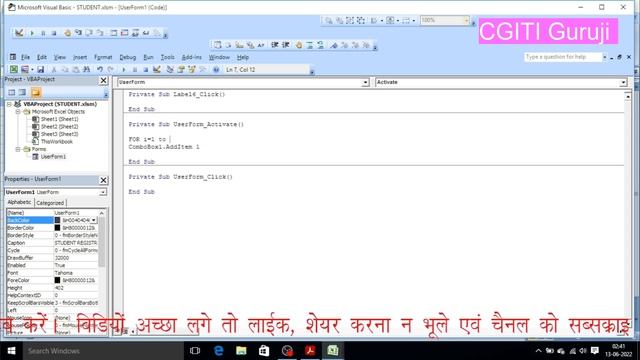This screenshot has height=360, width=640.
Task: Toggle Bookmark flag on Edit toolbar
Action: pyautogui.click(x=333, y=45)
